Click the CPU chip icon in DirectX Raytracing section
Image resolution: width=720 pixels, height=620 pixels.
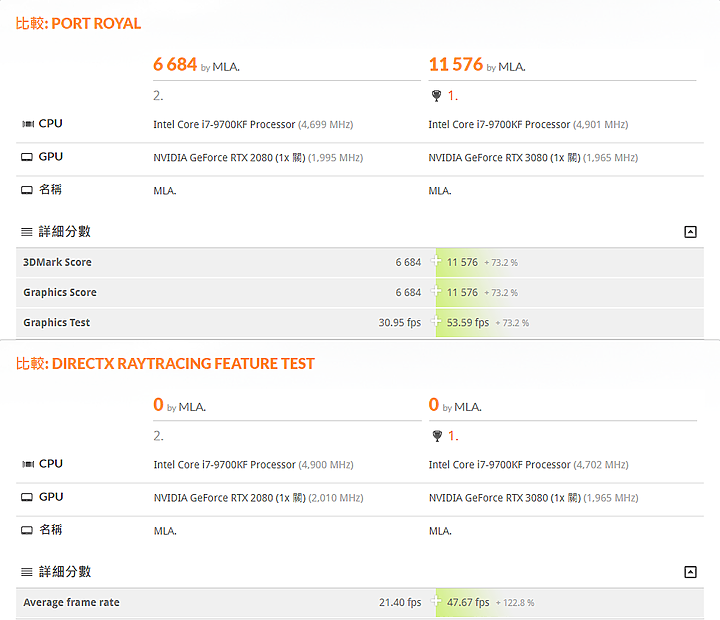tap(28, 464)
